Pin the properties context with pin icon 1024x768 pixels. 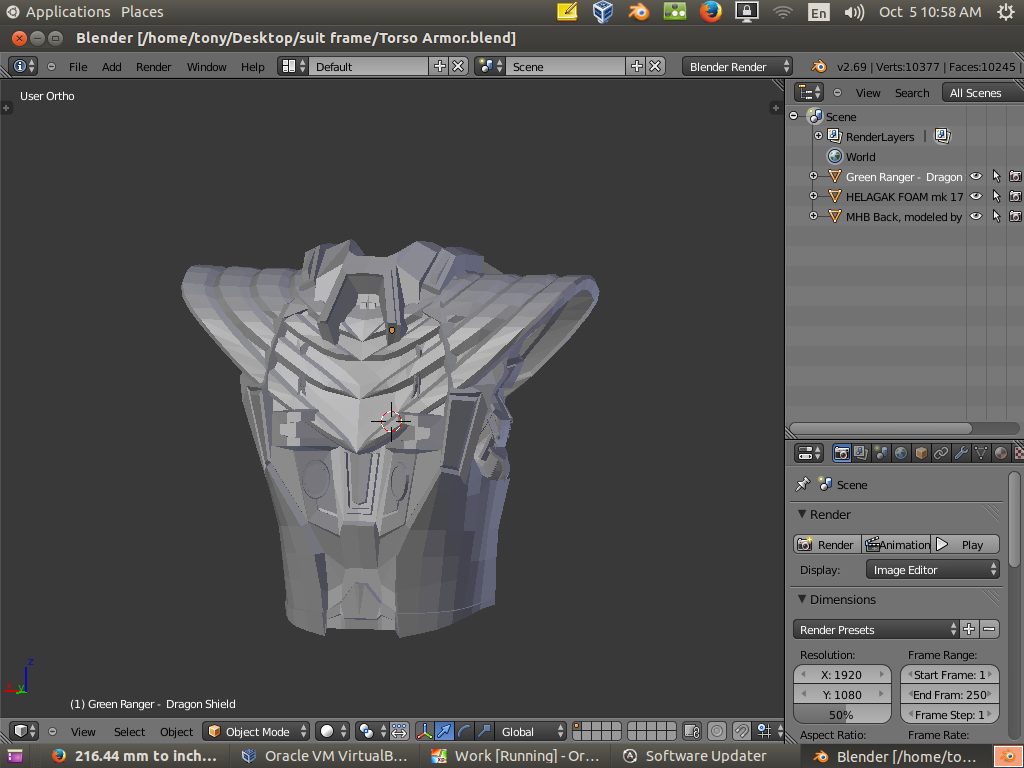coord(802,485)
